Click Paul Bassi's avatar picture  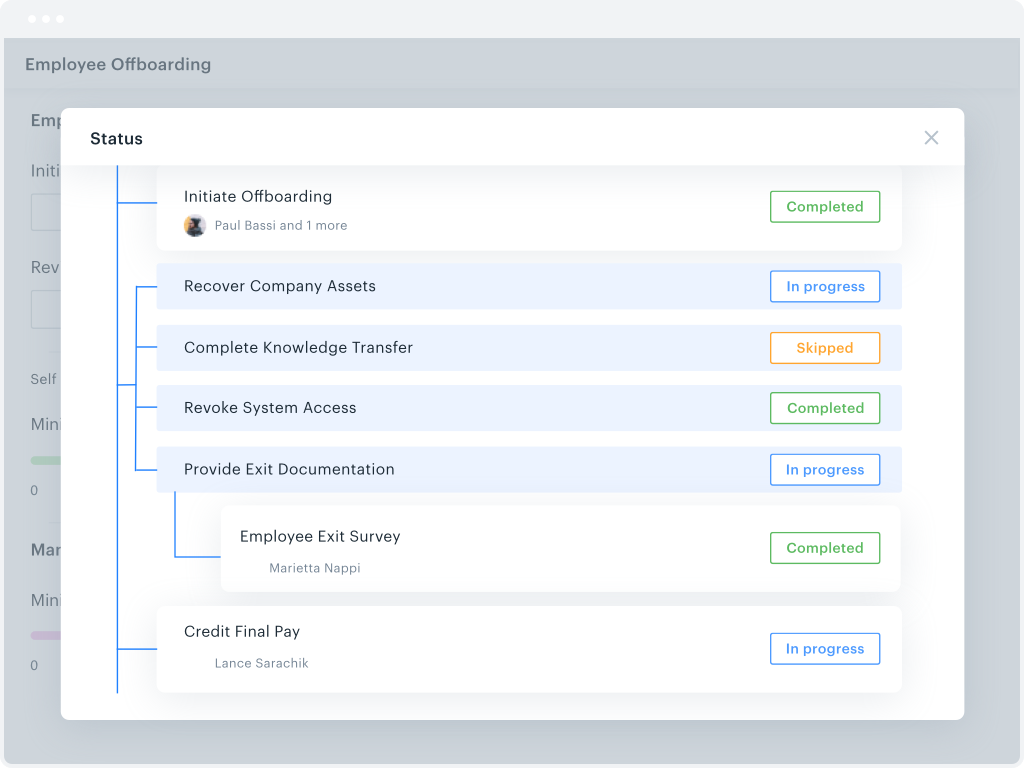pos(195,225)
